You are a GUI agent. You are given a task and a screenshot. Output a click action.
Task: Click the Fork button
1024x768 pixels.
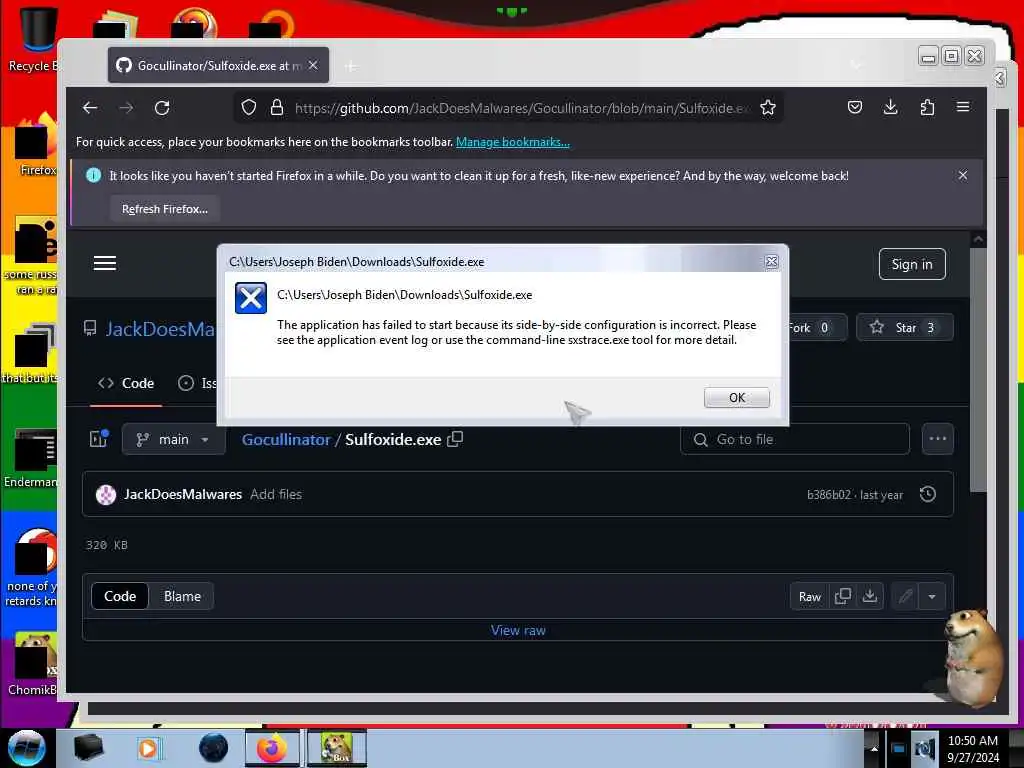[816, 327]
